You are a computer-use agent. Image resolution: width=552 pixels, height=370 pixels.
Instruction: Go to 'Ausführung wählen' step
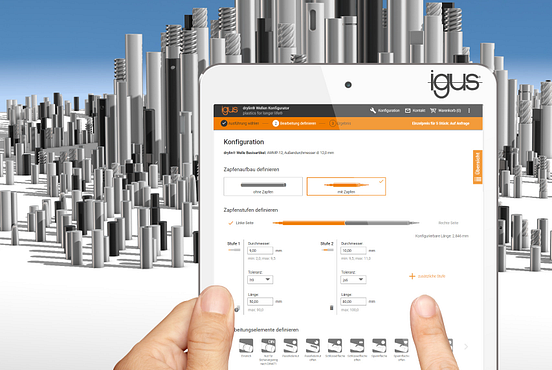240,124
